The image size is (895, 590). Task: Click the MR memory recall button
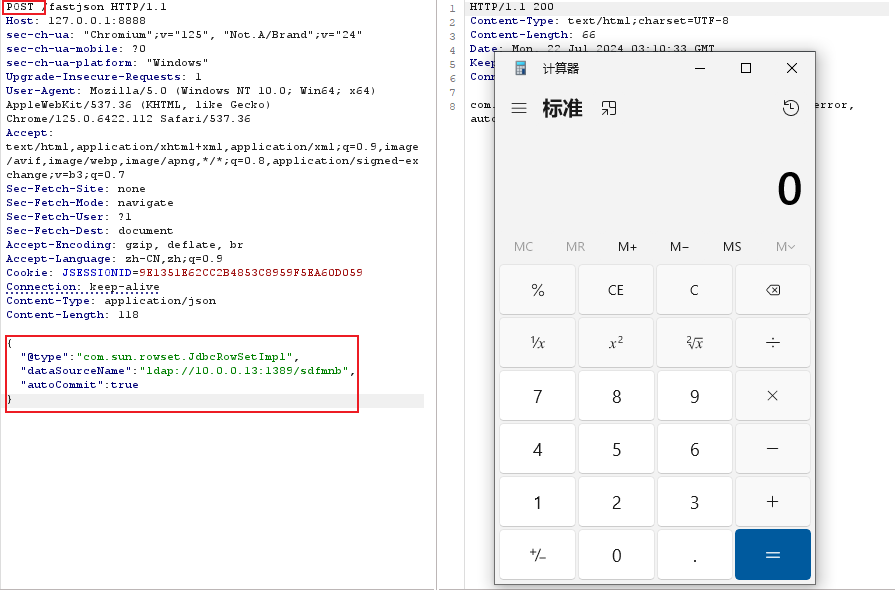(x=575, y=246)
